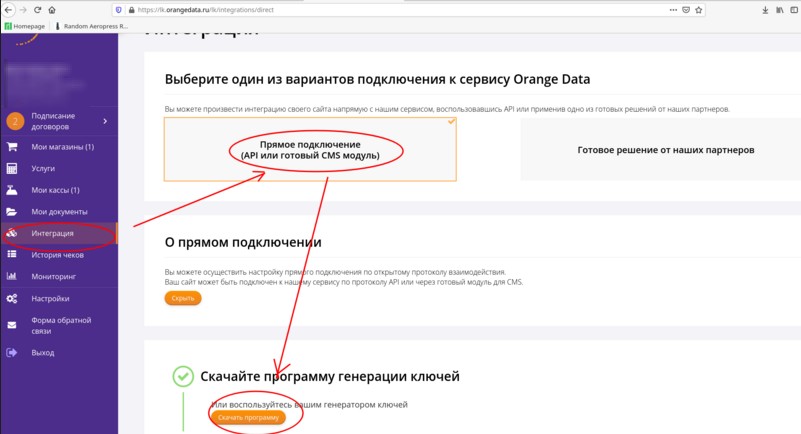Click the padlock site security icon
The width and height of the screenshot is (801, 434).
(x=131, y=10)
